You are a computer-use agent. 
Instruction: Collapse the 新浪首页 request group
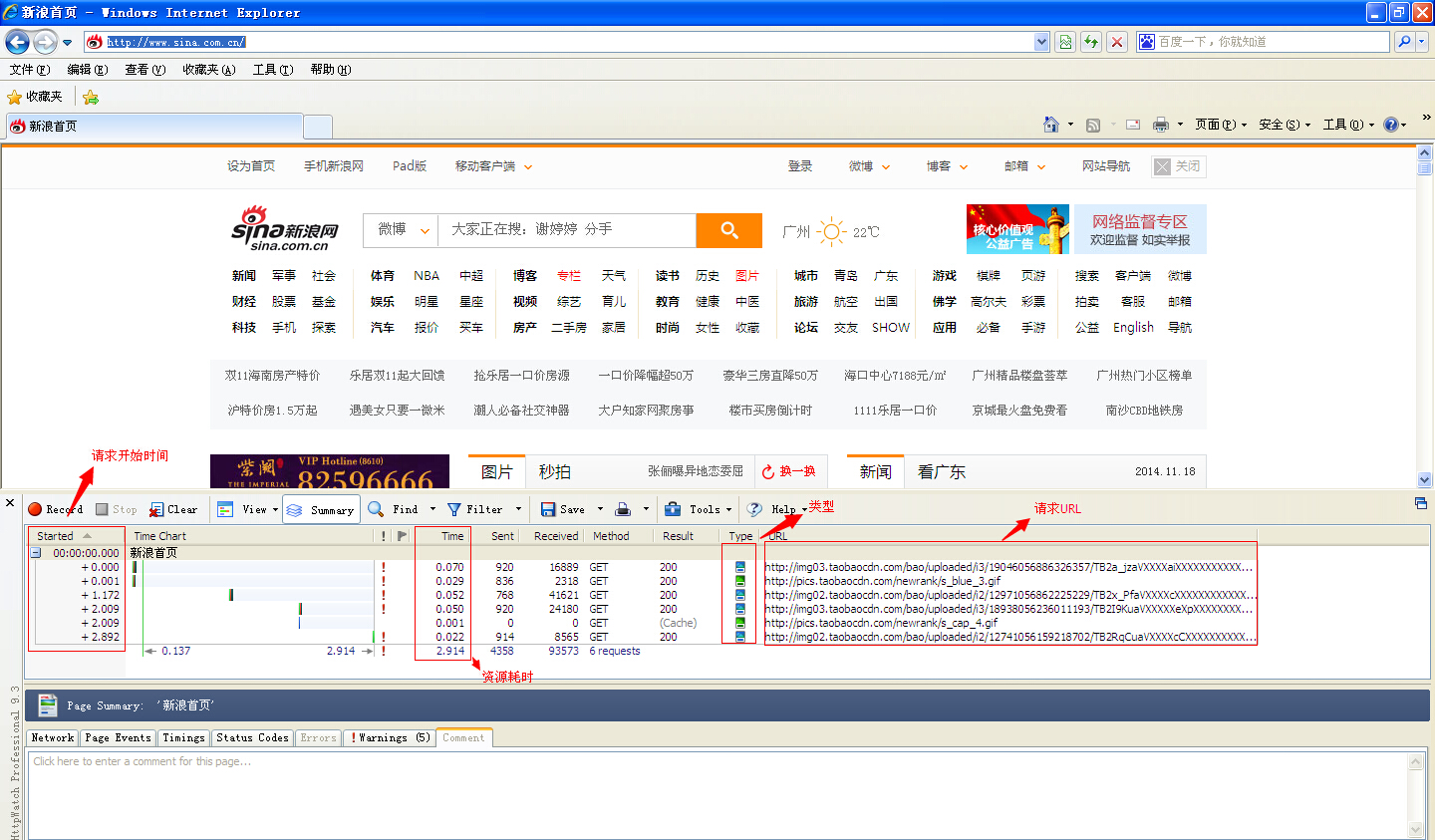(34, 552)
